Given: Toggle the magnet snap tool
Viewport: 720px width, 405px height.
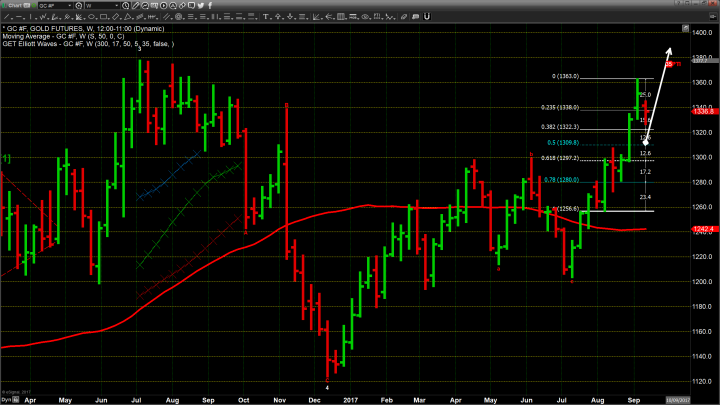Looking at the screenshot, I should [x=427, y=17].
